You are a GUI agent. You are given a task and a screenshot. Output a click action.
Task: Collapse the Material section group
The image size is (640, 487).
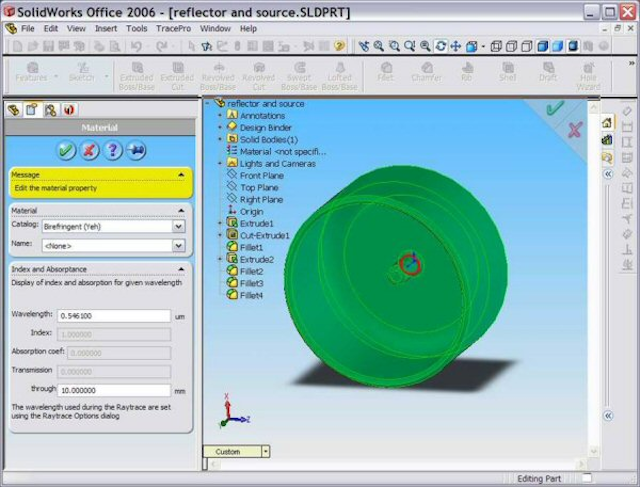(181, 210)
